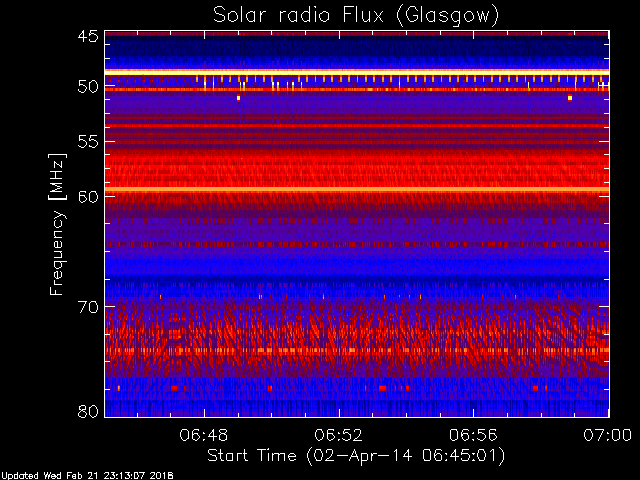
Task: Click the 80 frequency axis label
Action: click(88, 411)
